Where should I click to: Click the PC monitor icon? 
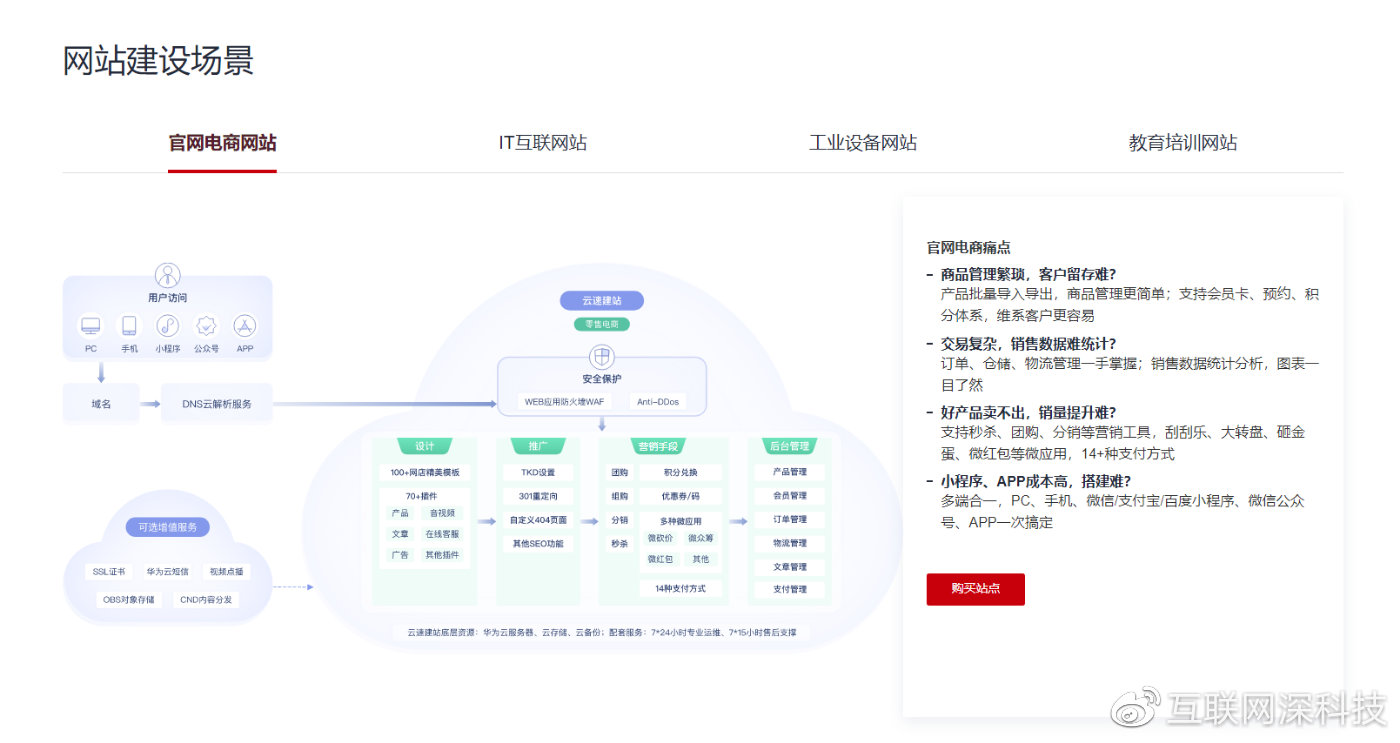(91, 326)
